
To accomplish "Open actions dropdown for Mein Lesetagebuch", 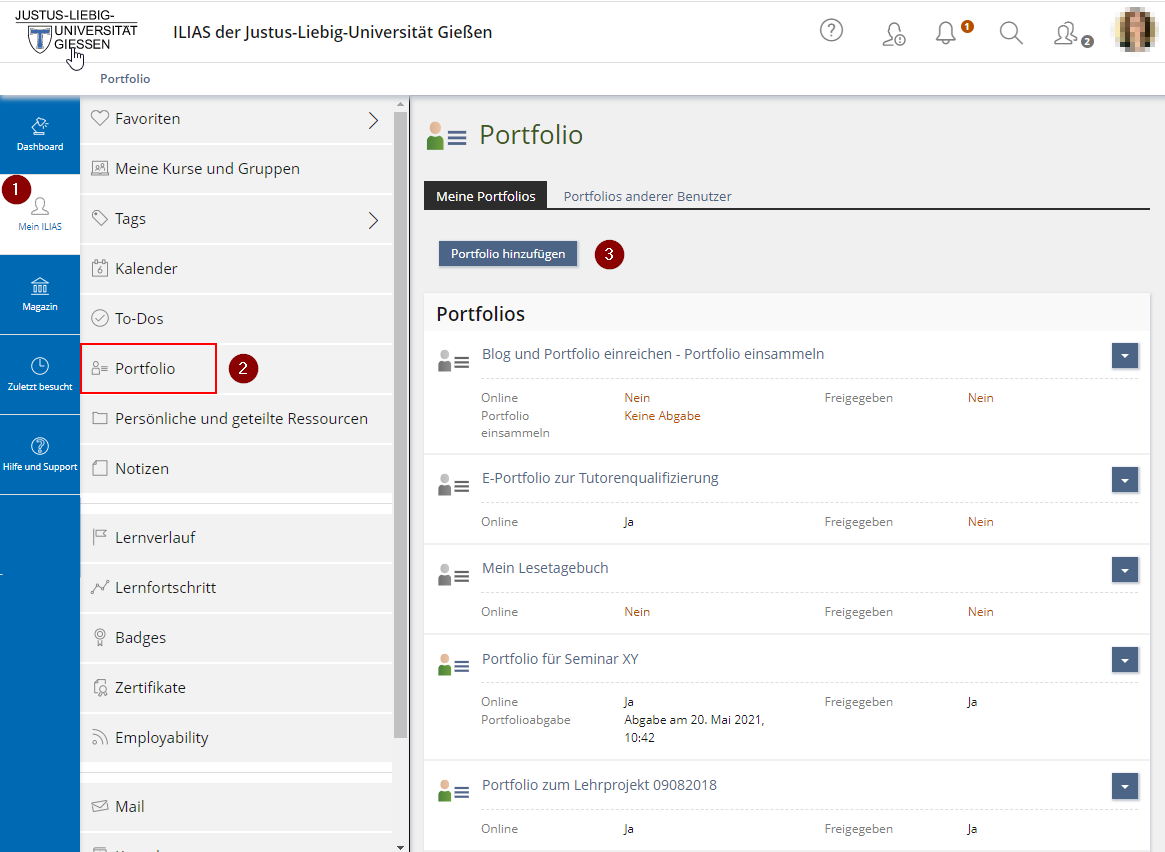I will (1125, 570).
